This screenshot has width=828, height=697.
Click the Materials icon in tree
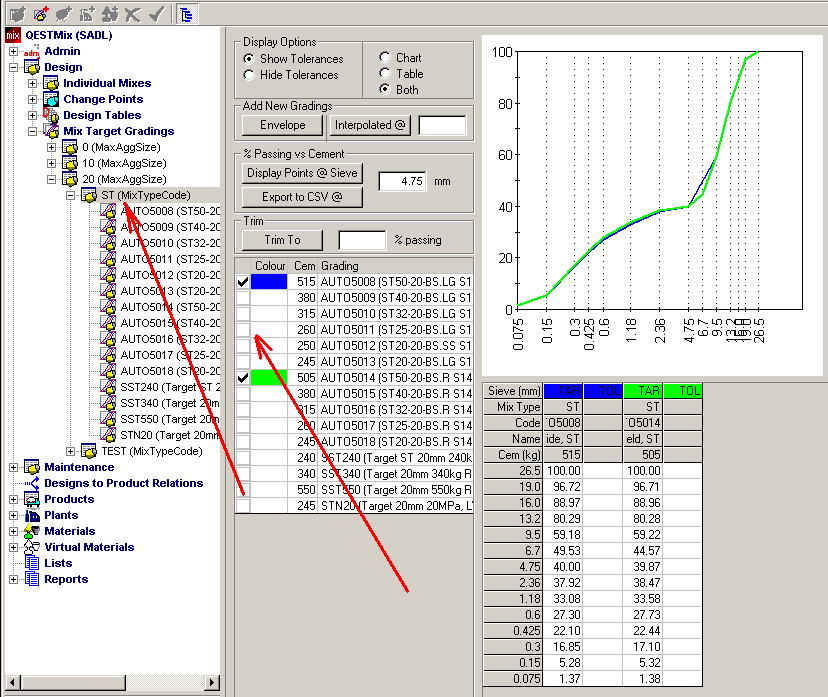(31, 531)
